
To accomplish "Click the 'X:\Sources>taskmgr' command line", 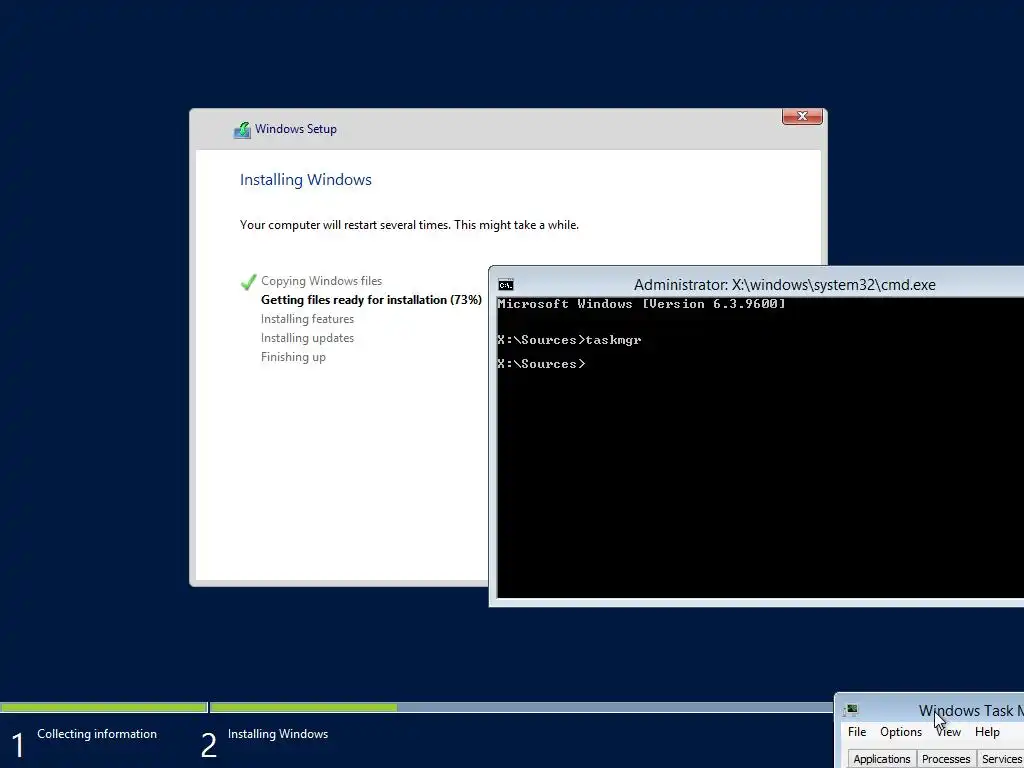I will [x=569, y=340].
